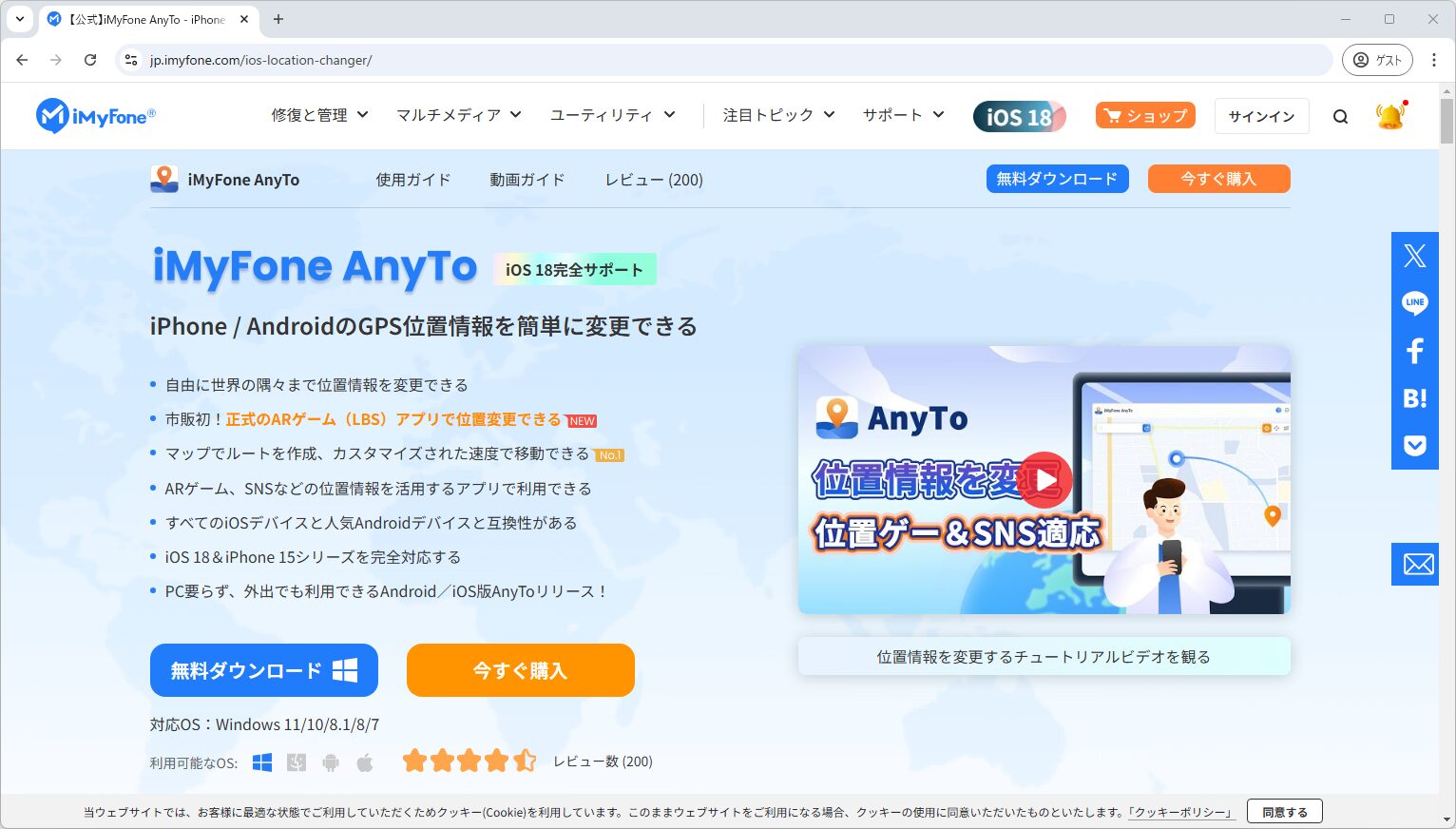Click the Pocket save icon
Viewport: 1456px width, 829px height.
click(x=1414, y=445)
